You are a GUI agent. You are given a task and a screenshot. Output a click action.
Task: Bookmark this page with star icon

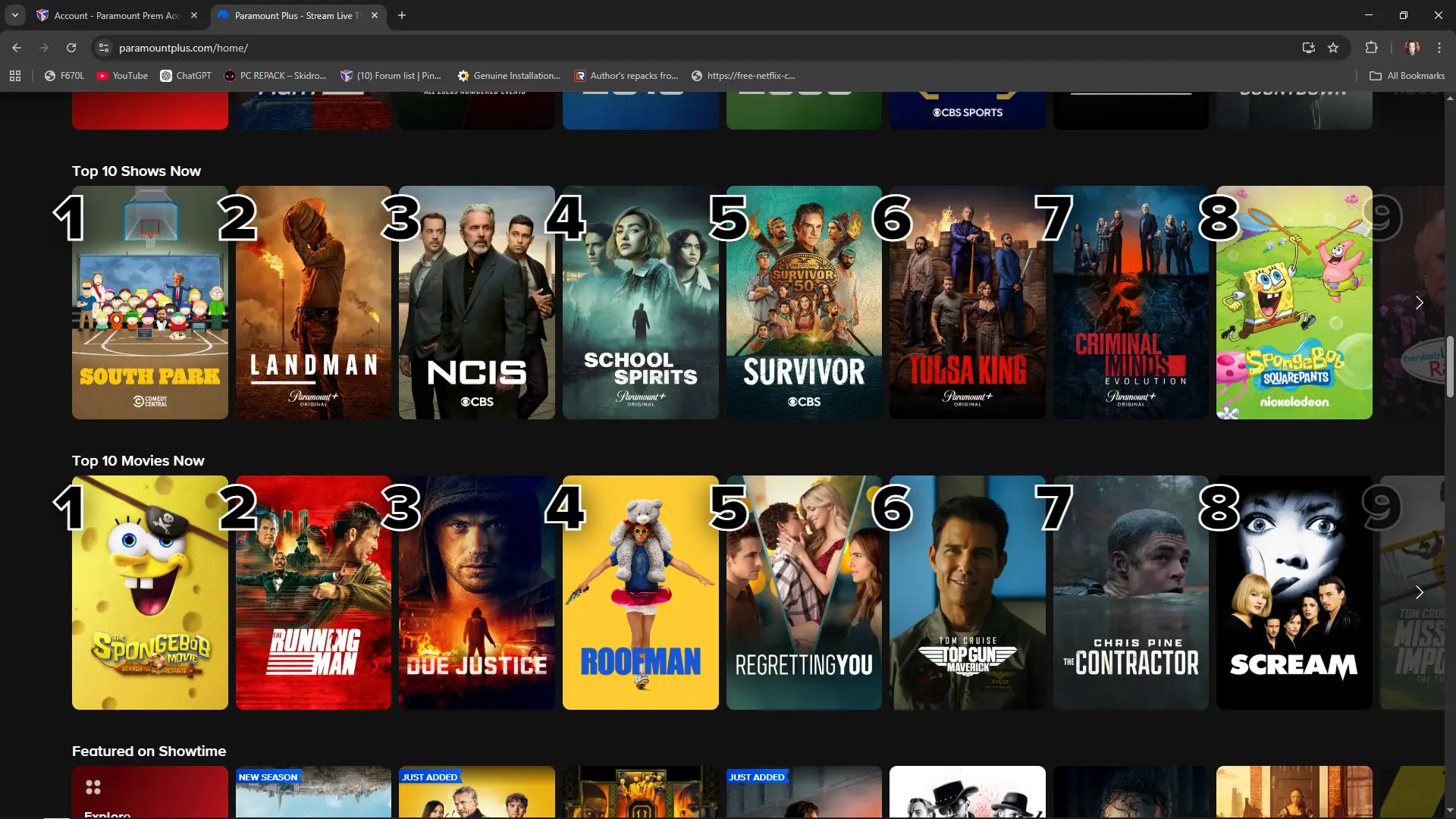[x=1333, y=48]
